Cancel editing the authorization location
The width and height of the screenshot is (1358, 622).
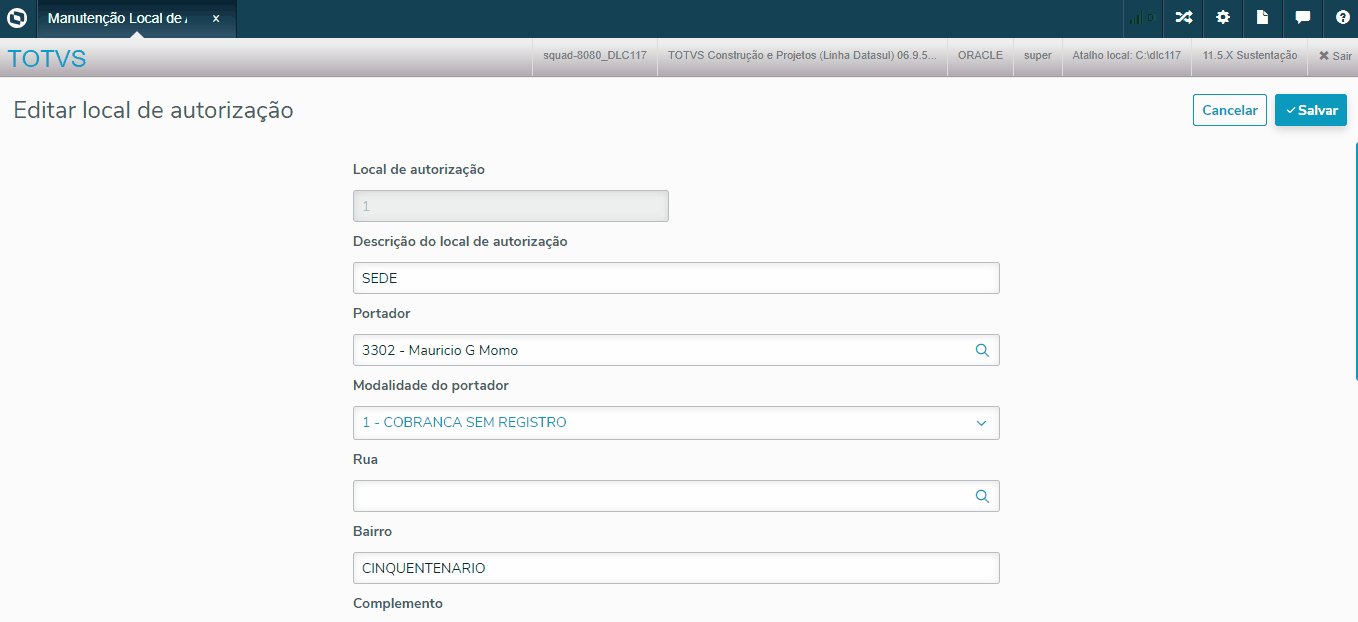pyautogui.click(x=1230, y=110)
